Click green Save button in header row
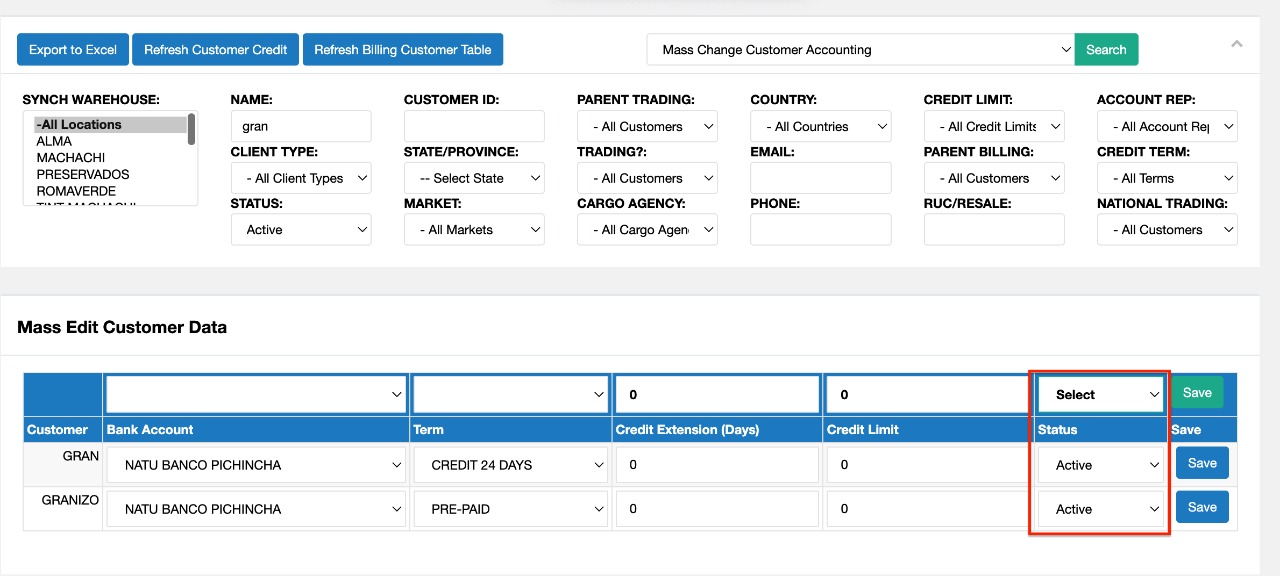Viewport: 1280px width, 576px height. point(1197,393)
